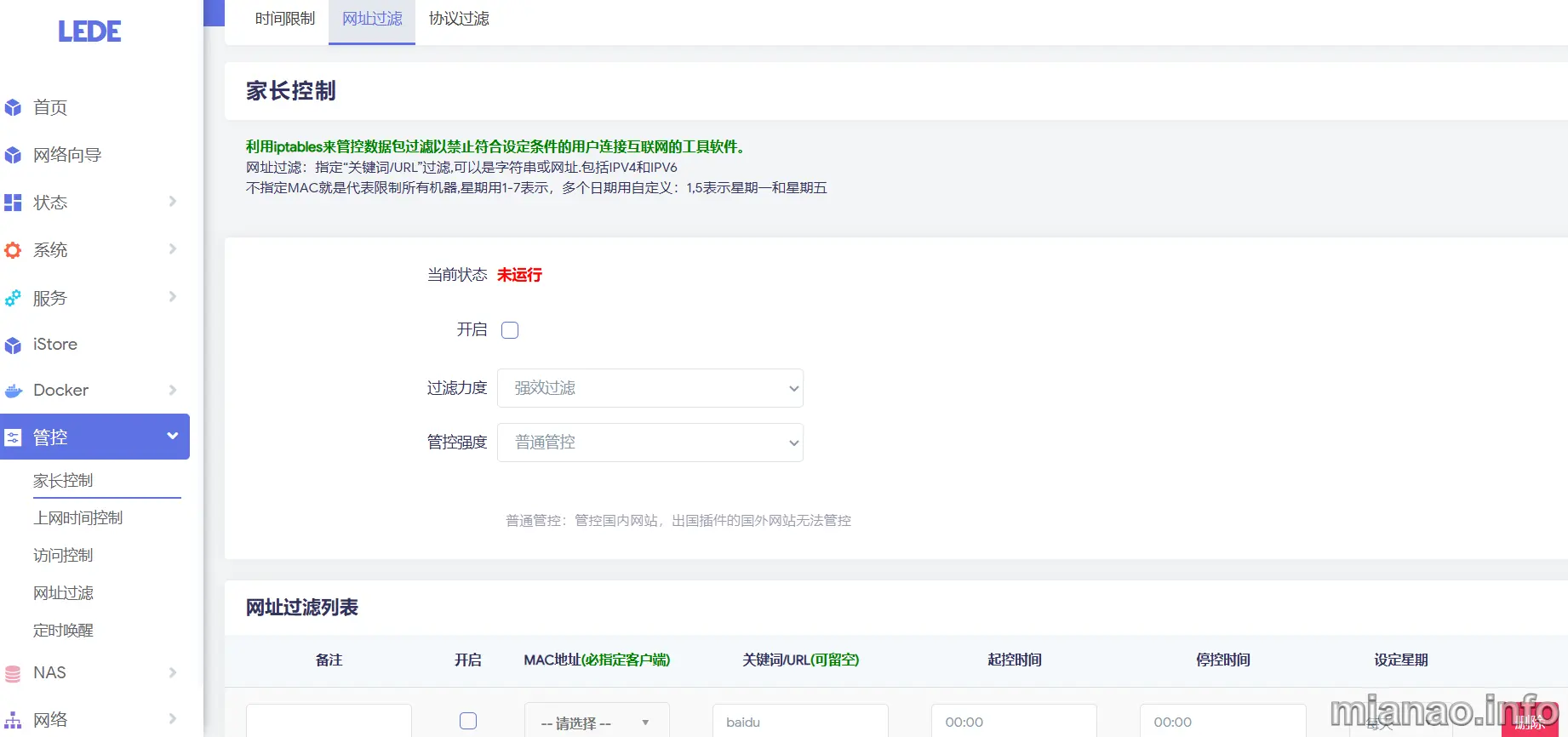
Task: Open the 管控强度 dropdown
Action: tap(650, 443)
